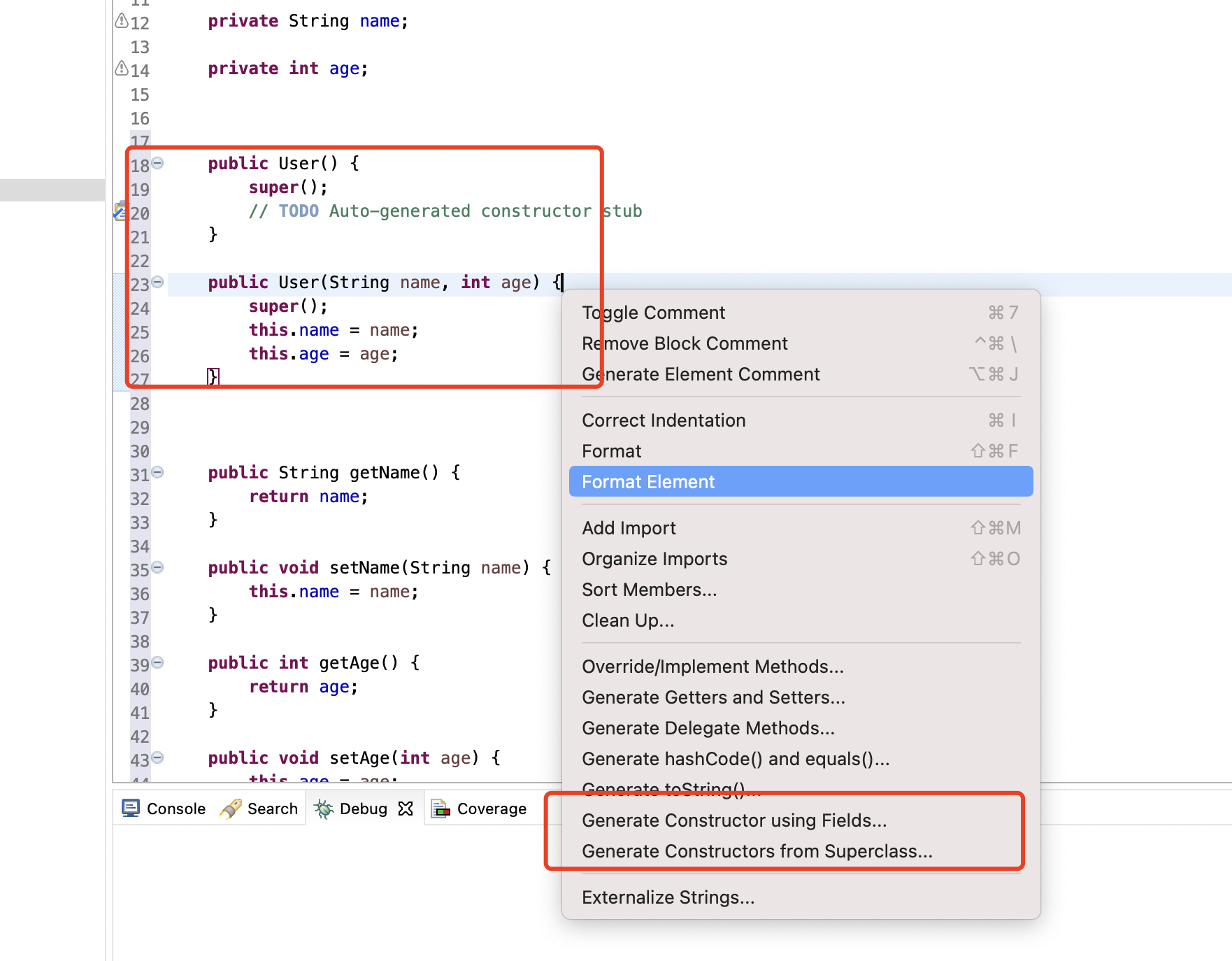This screenshot has height=961, width=1232.
Task: Switch to the Search tab
Action: click(259, 809)
